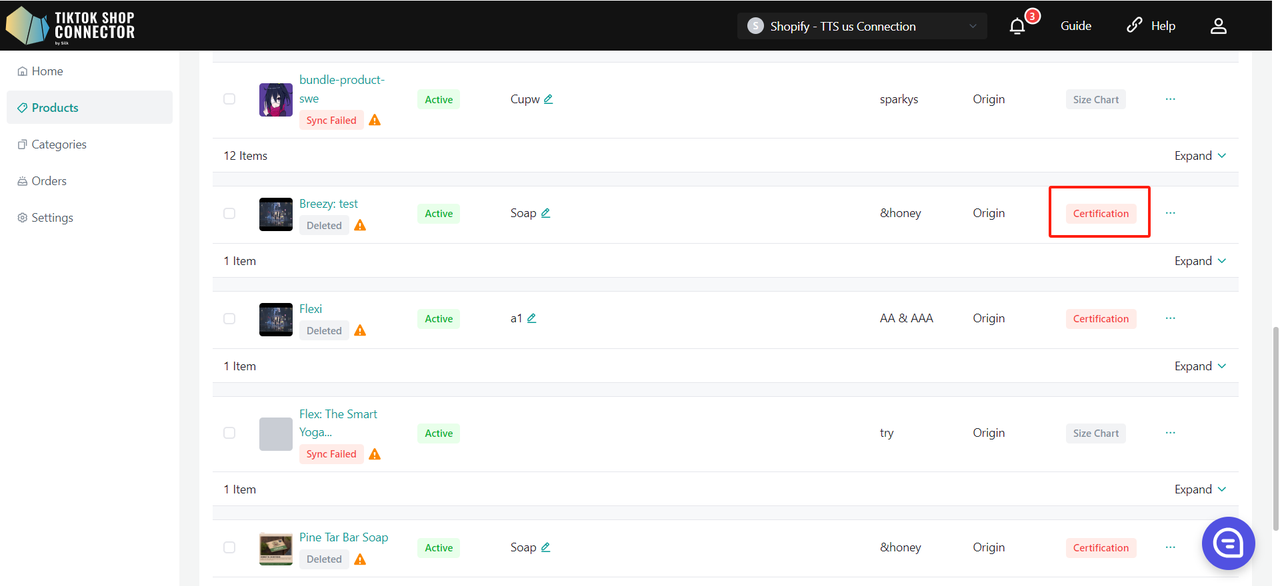Select the Breezy: test product checkbox
Image resolution: width=1280 pixels, height=586 pixels.
click(x=229, y=214)
